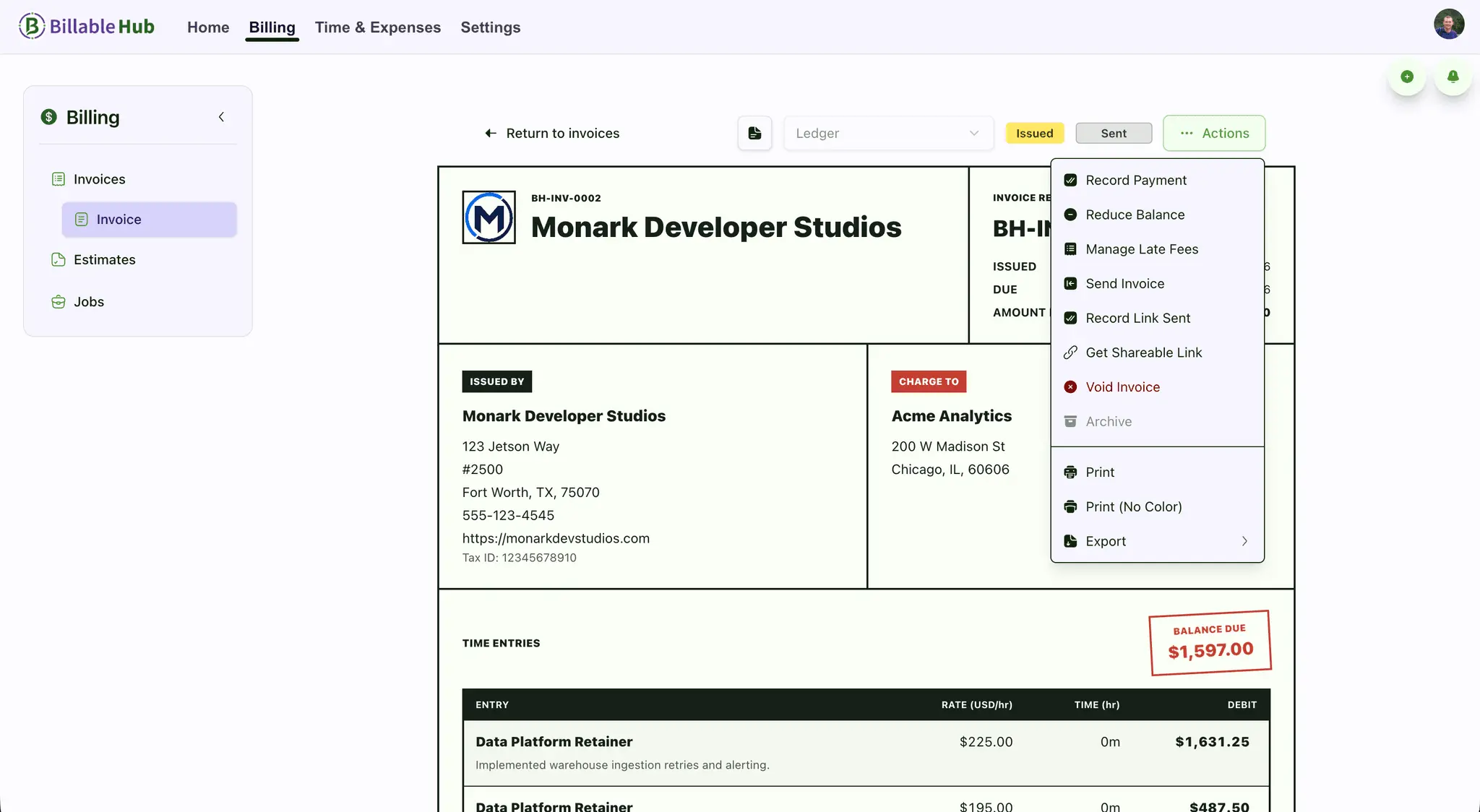This screenshot has width=1480, height=812.
Task: Click the Manage Late Fees icon
Action: [1070, 249]
